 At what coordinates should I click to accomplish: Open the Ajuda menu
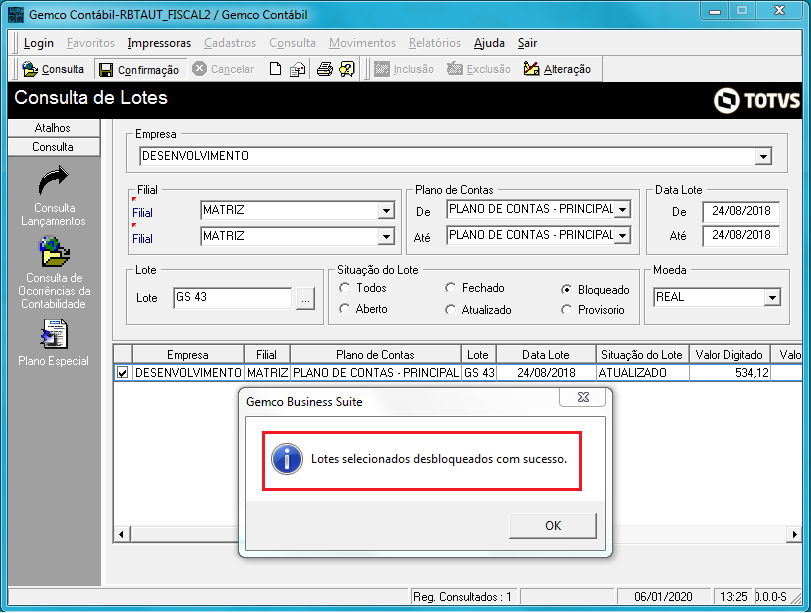pyautogui.click(x=489, y=43)
